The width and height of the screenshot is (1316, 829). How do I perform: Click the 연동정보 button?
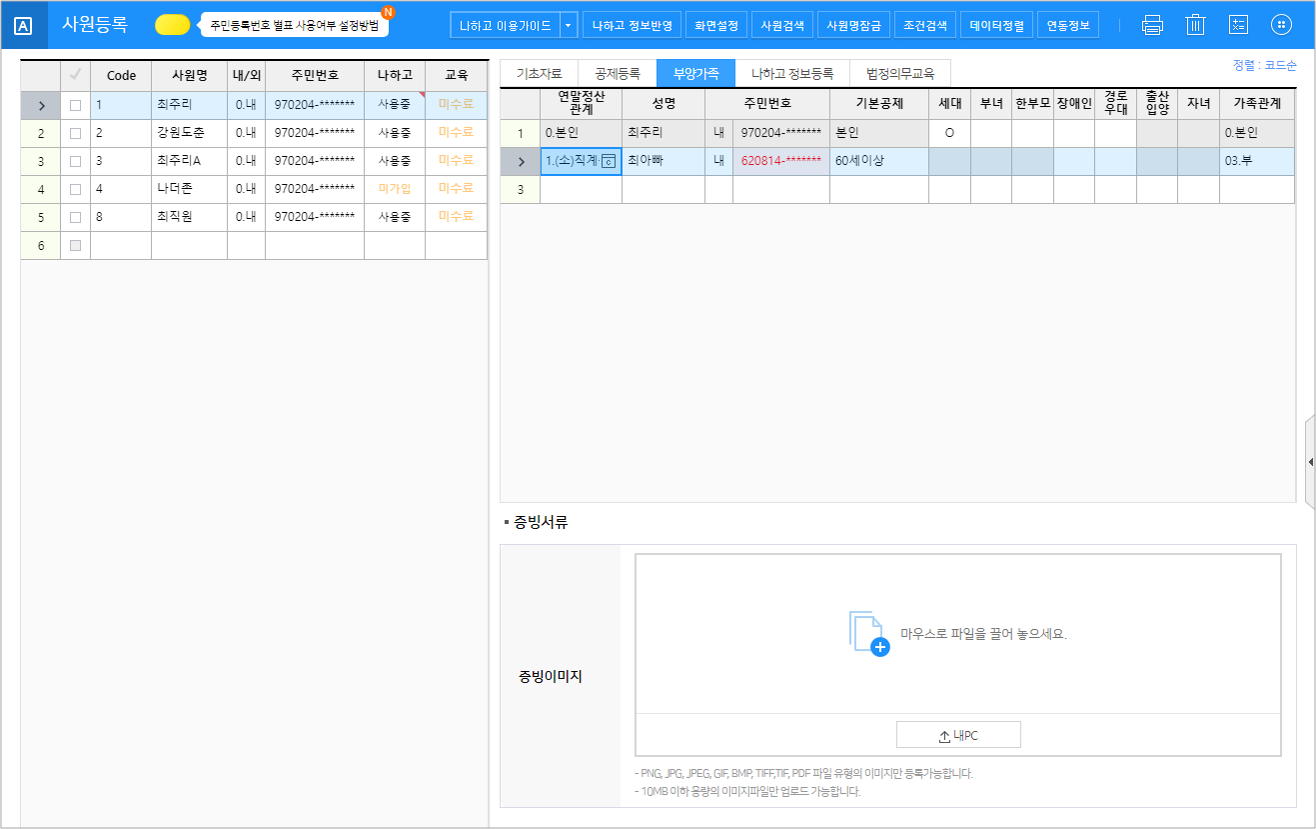[x=1068, y=25]
